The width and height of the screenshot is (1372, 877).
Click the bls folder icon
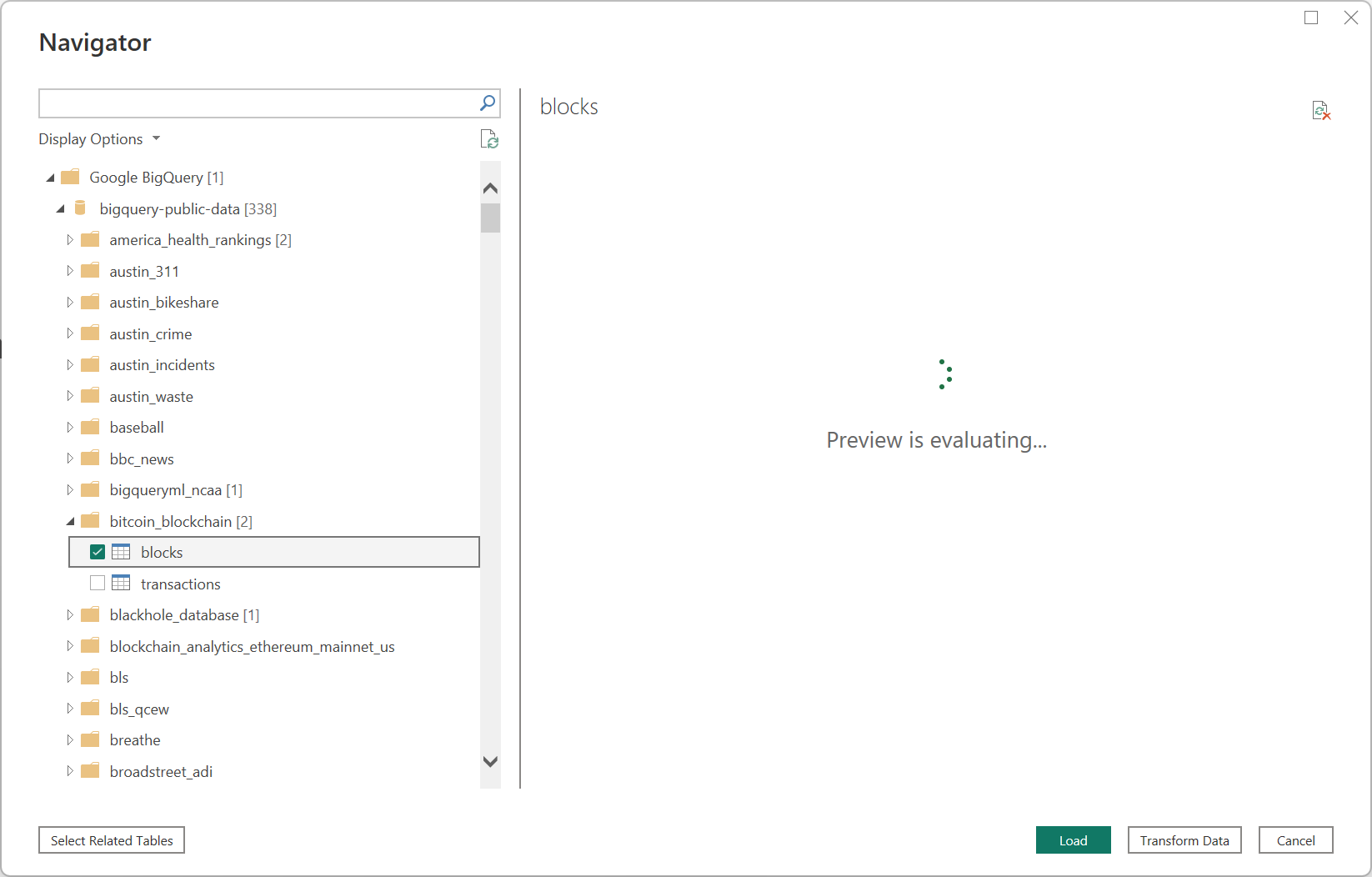90,678
